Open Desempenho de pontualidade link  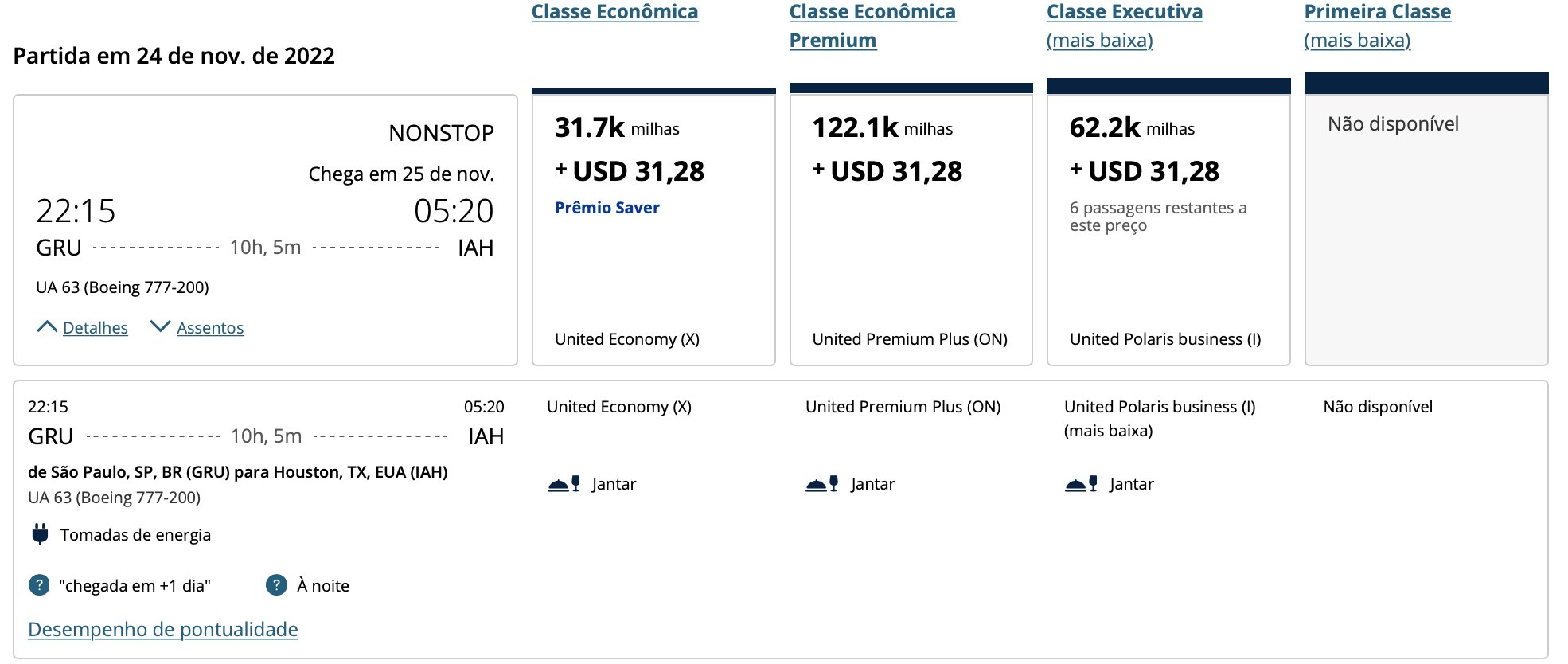click(x=163, y=629)
